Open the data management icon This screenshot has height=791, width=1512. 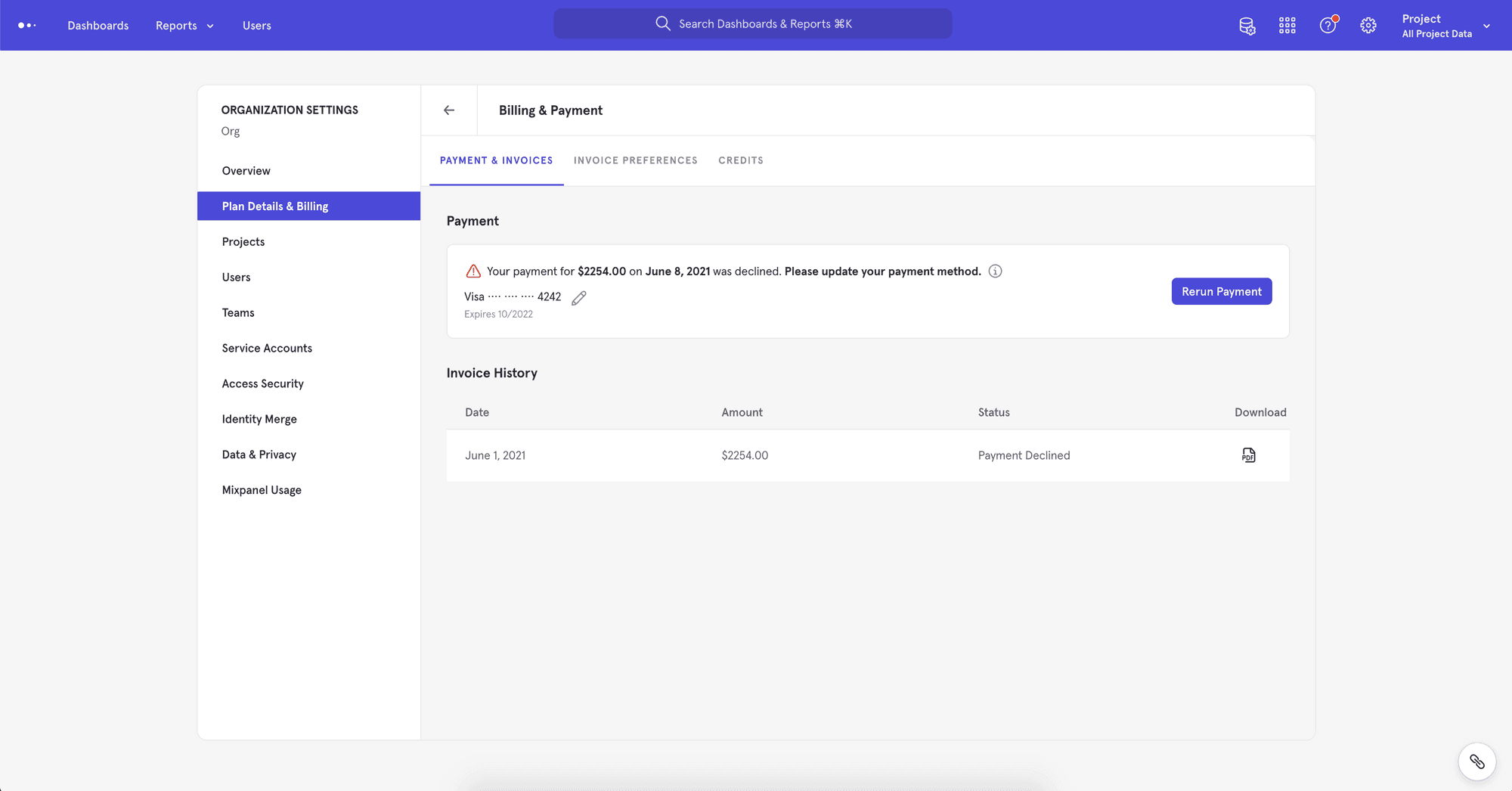coord(1247,25)
